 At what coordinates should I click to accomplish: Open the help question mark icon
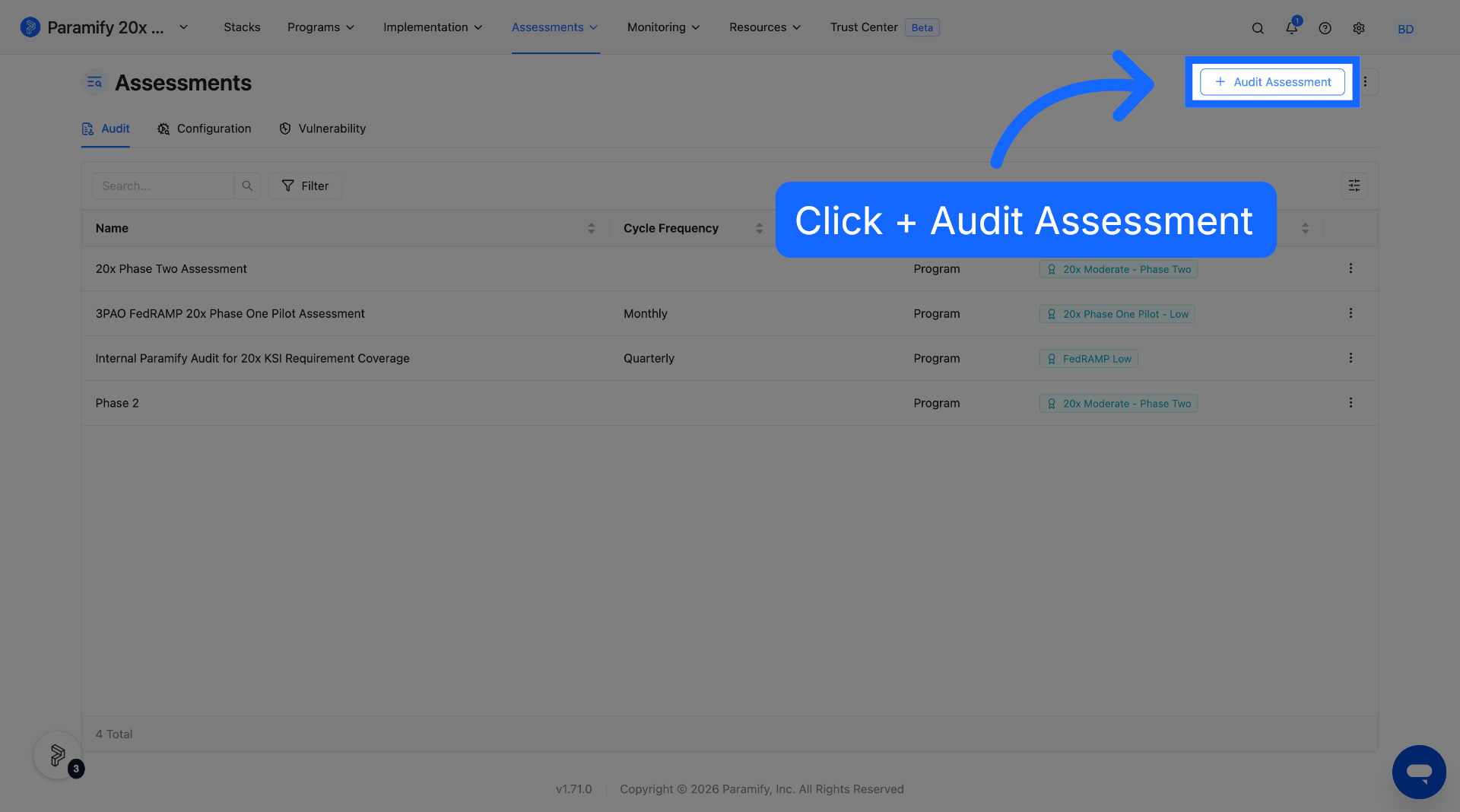[1325, 28]
